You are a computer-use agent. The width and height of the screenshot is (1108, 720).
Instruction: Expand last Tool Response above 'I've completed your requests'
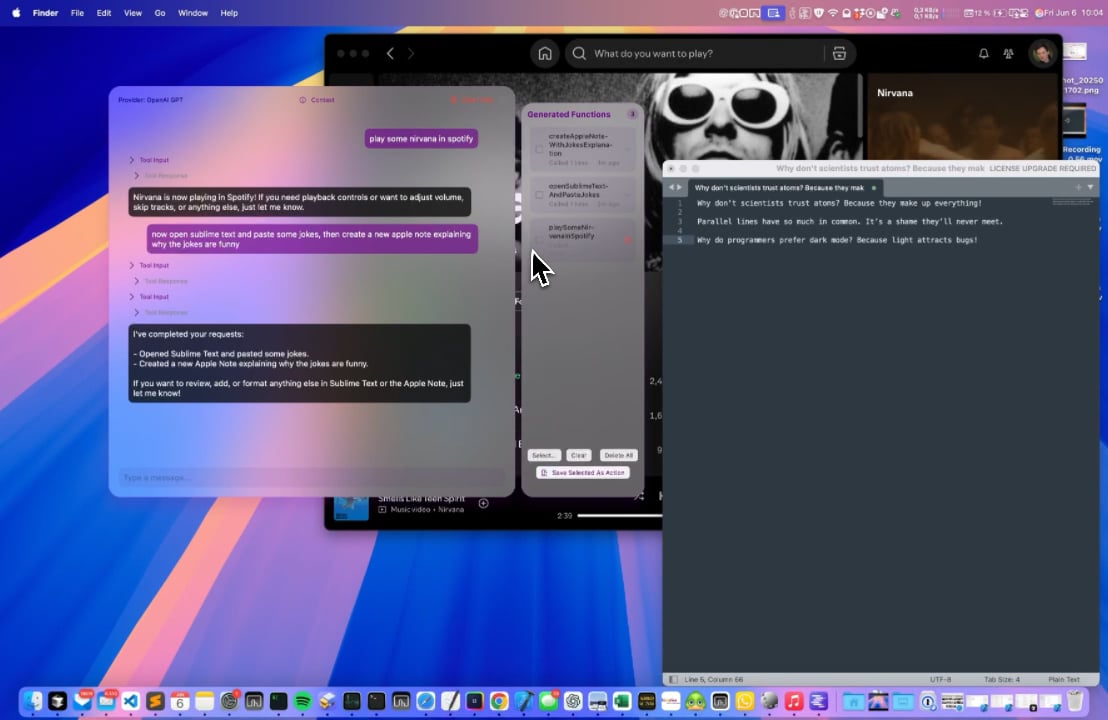pos(160,312)
